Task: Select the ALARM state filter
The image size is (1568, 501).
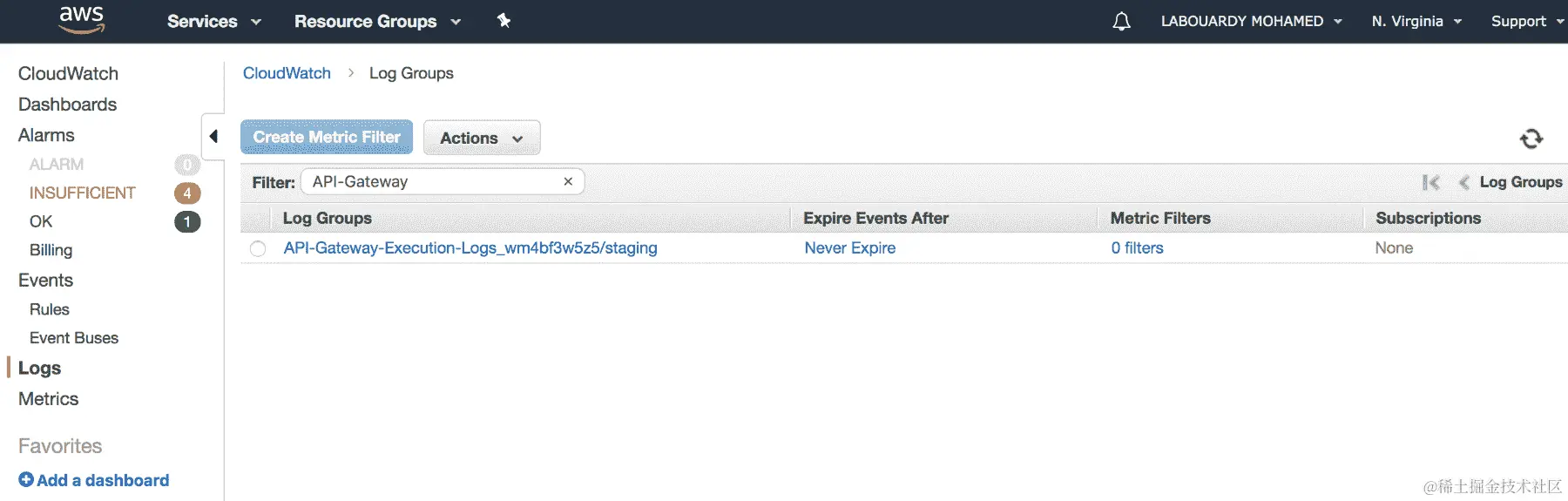Action: [57, 164]
